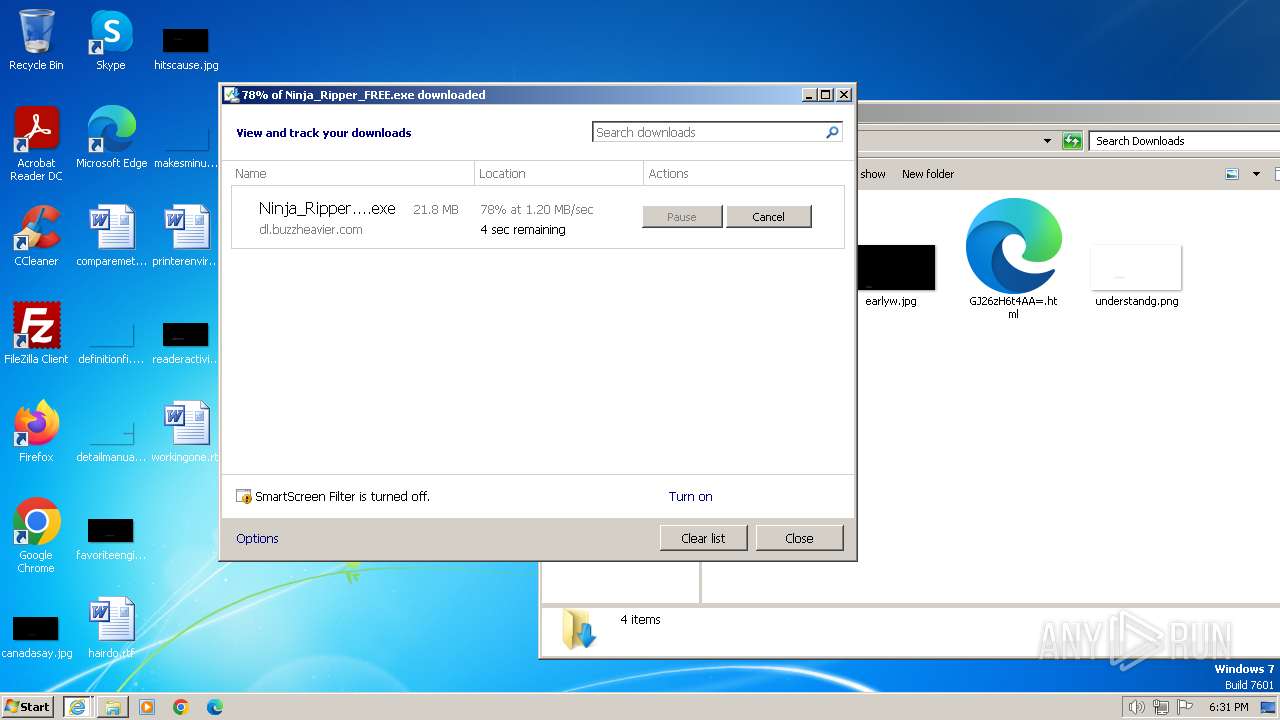Open Acrobat Reader DC shortcut
This screenshot has height=720, width=1280.
tap(36, 144)
